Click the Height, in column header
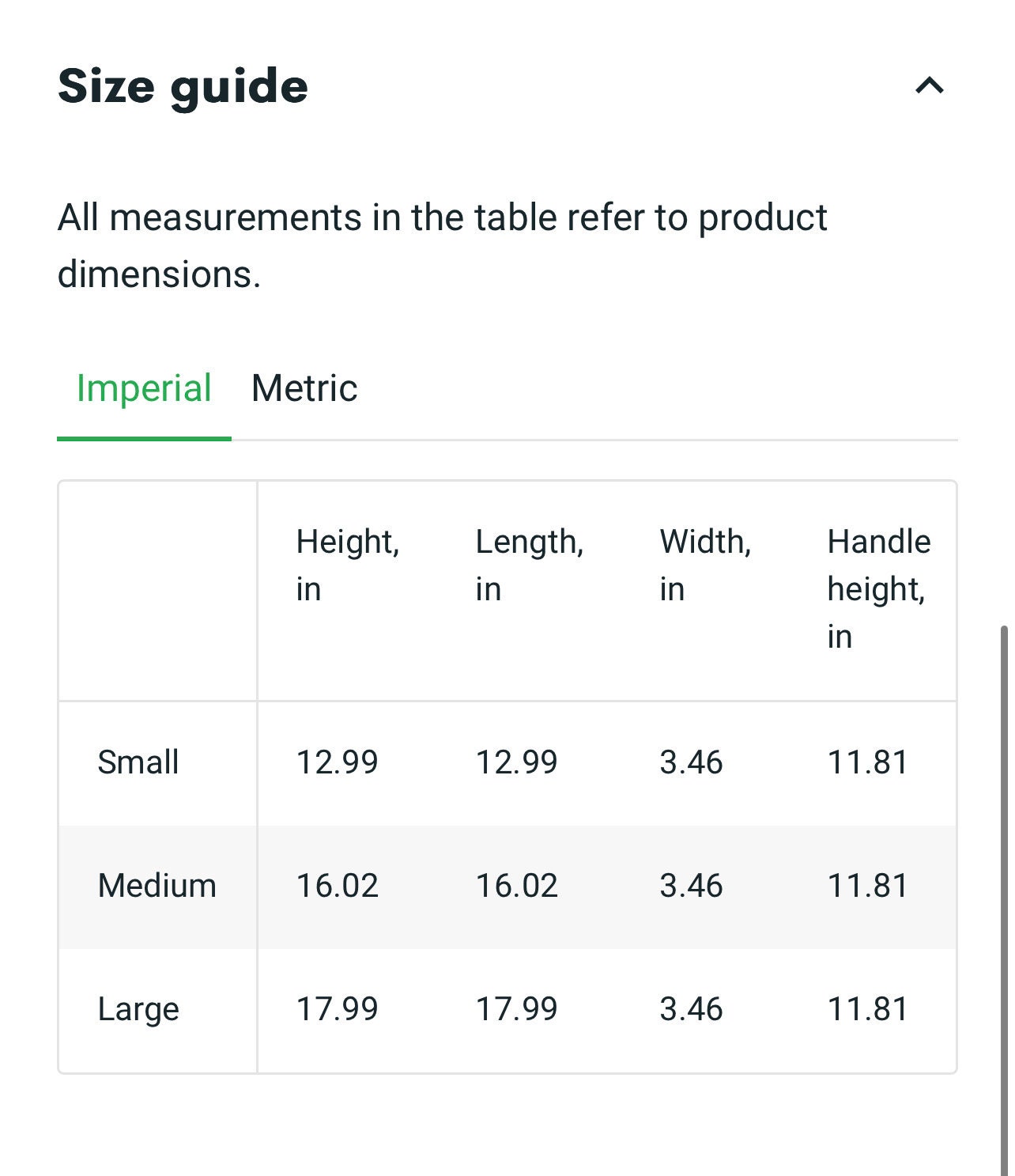 [348, 565]
